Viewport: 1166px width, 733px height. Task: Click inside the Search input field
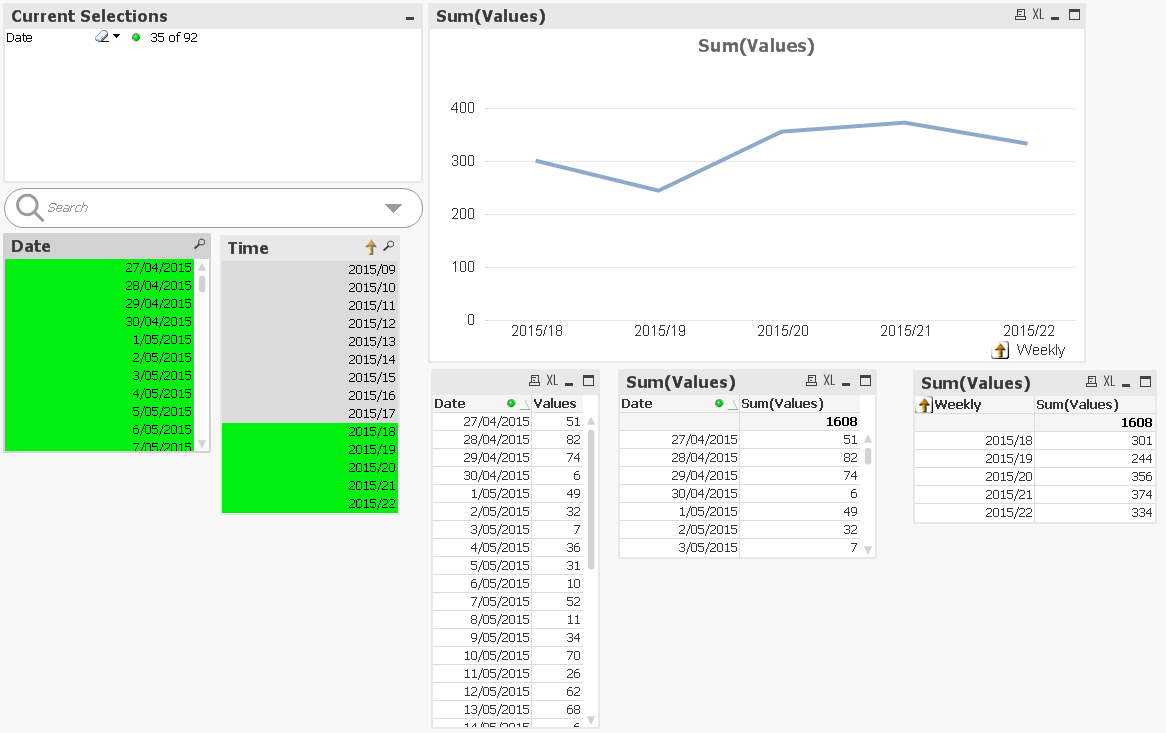pos(200,208)
